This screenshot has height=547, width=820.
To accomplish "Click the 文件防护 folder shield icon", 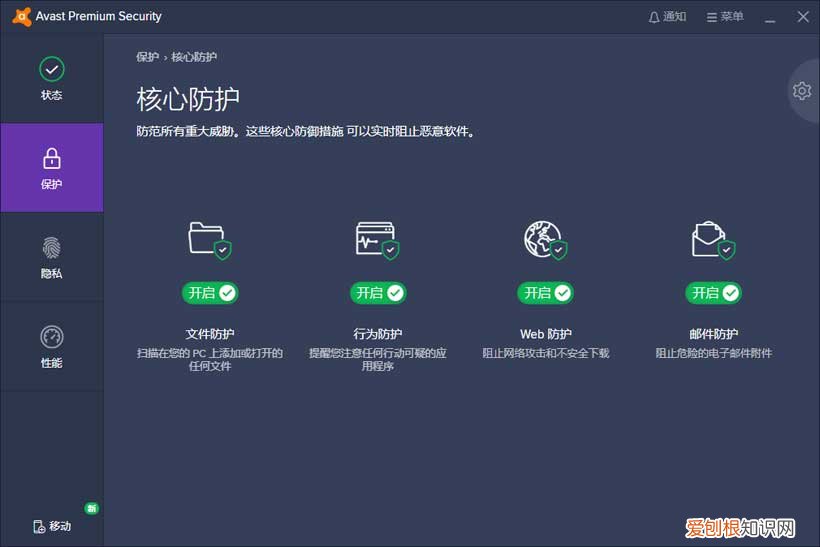I will (x=210, y=241).
